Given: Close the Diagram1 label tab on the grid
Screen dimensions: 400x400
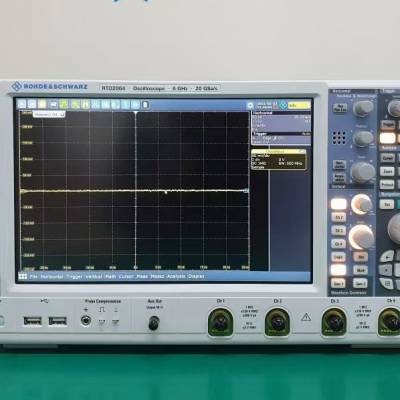Looking at the screenshot, I should (x=62, y=114).
